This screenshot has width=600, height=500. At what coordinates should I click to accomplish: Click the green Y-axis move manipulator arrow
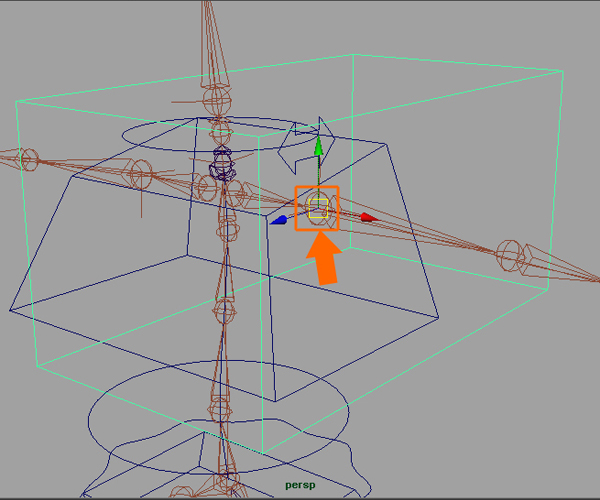318,147
